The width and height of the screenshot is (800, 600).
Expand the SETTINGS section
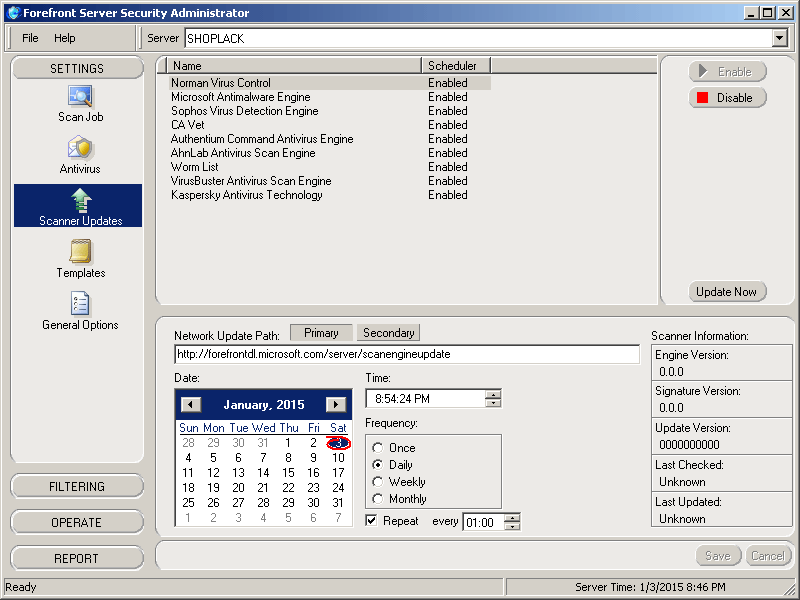77,68
